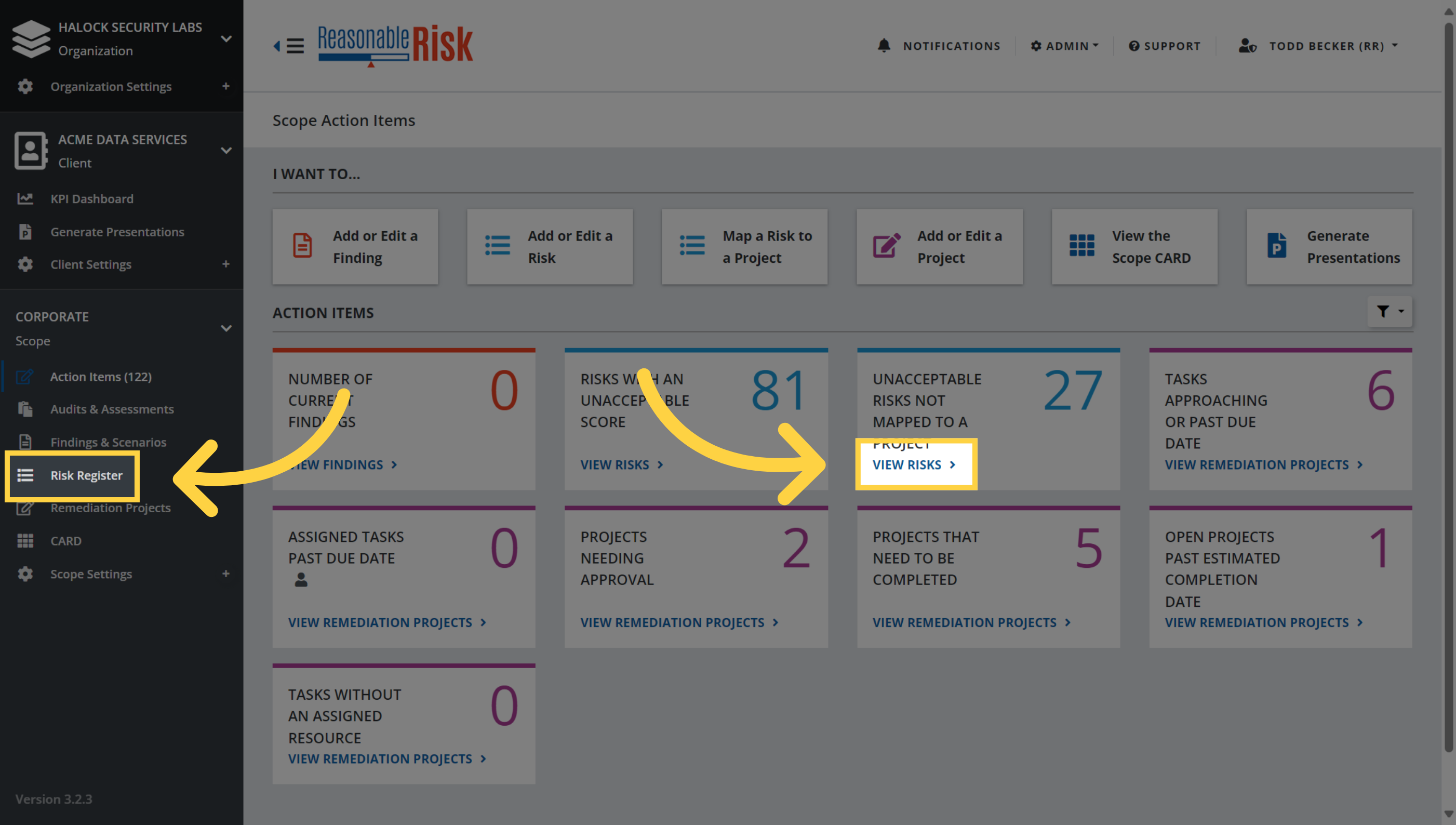1456x825 pixels.
Task: Open the Risk Register list icon
Action: click(25, 475)
